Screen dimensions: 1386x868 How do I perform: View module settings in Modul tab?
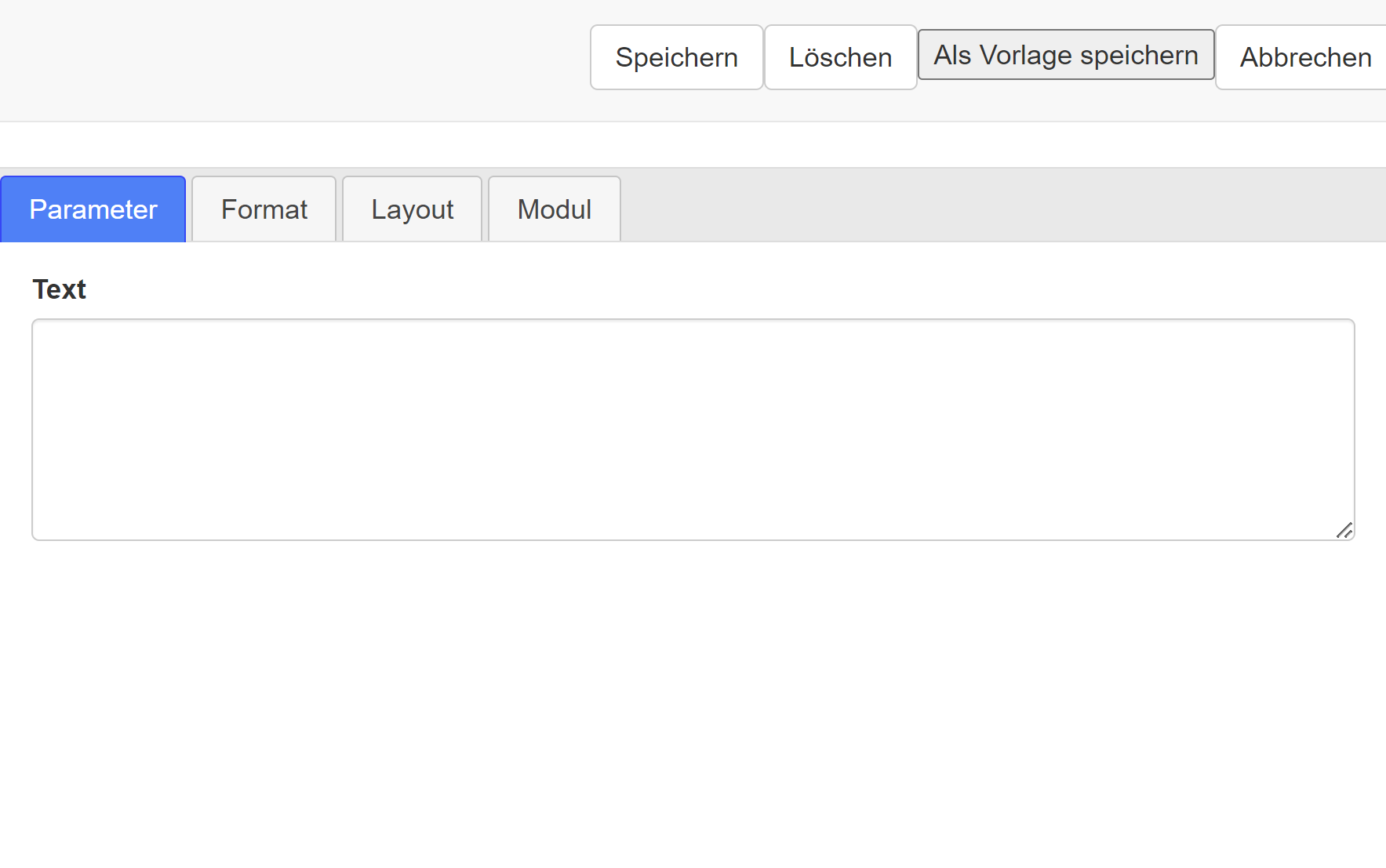click(555, 209)
